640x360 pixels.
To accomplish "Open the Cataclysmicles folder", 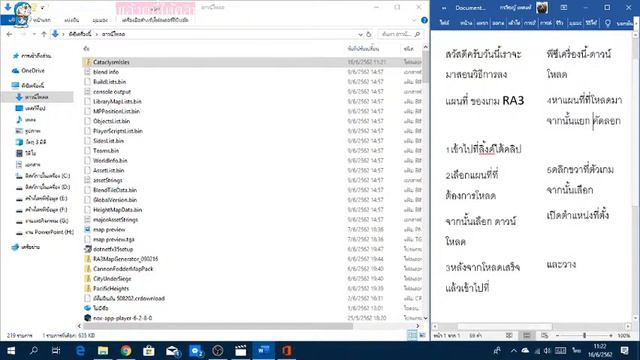I will [111, 62].
